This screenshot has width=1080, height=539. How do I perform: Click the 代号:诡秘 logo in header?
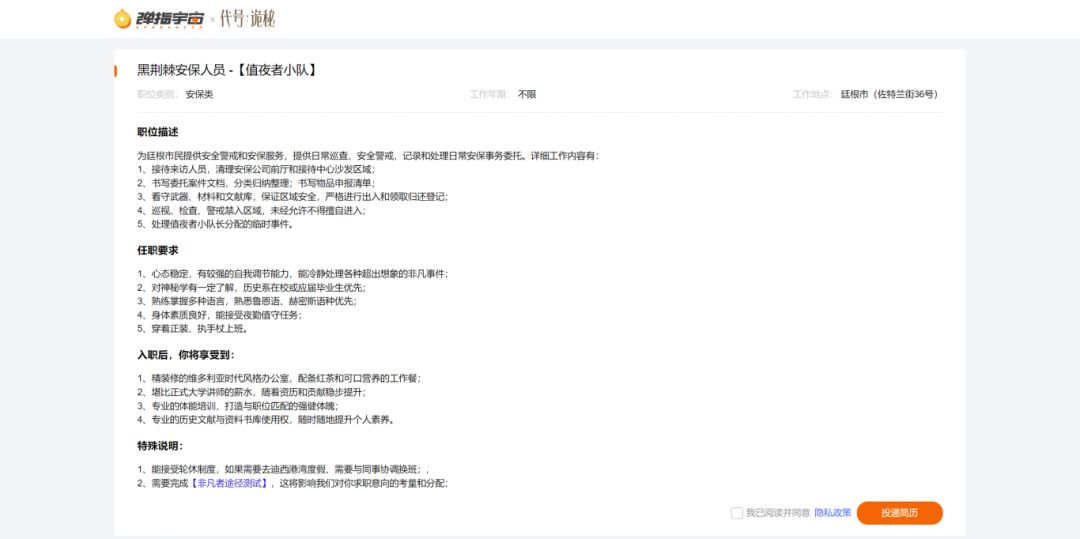(x=247, y=19)
